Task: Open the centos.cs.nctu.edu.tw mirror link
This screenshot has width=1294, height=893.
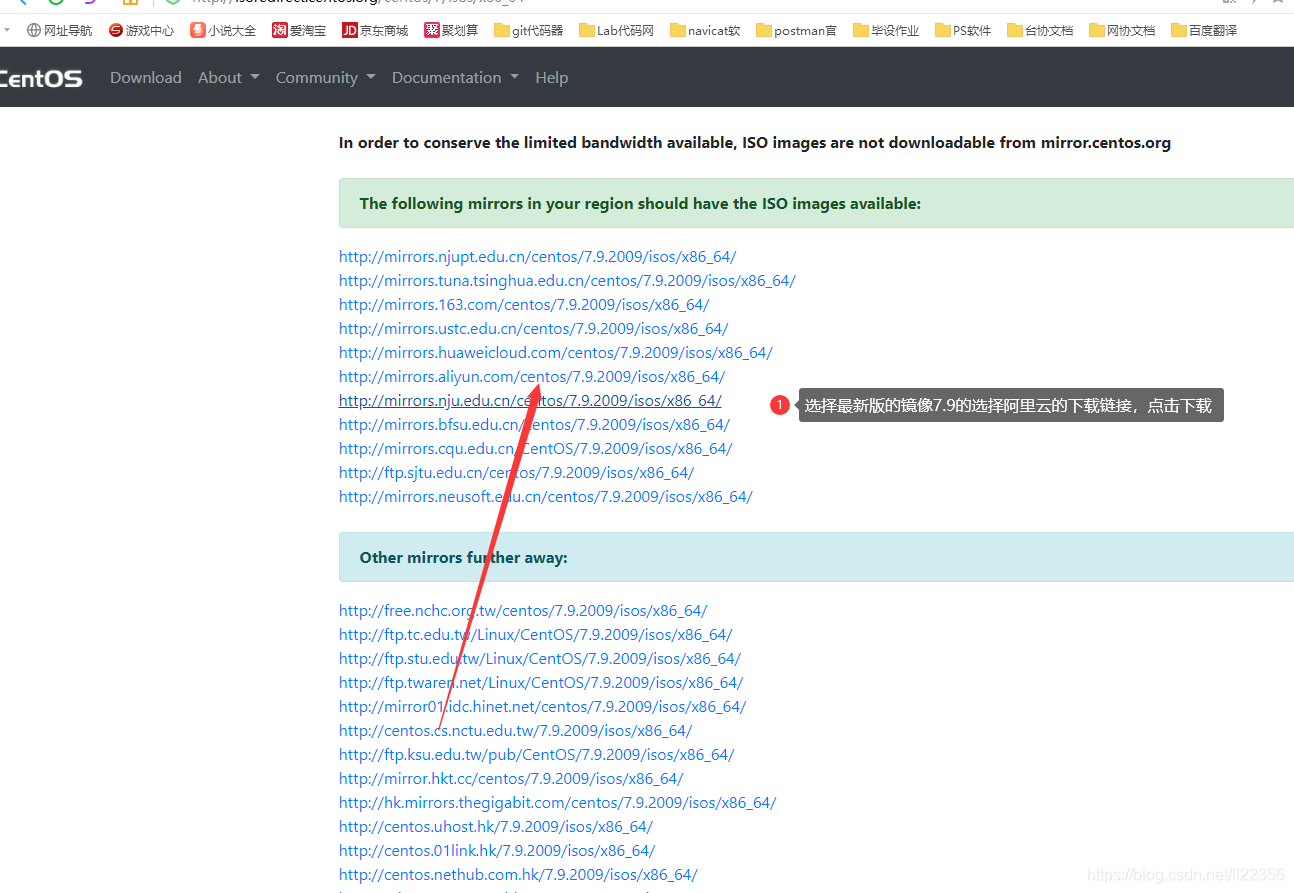Action: 515,731
